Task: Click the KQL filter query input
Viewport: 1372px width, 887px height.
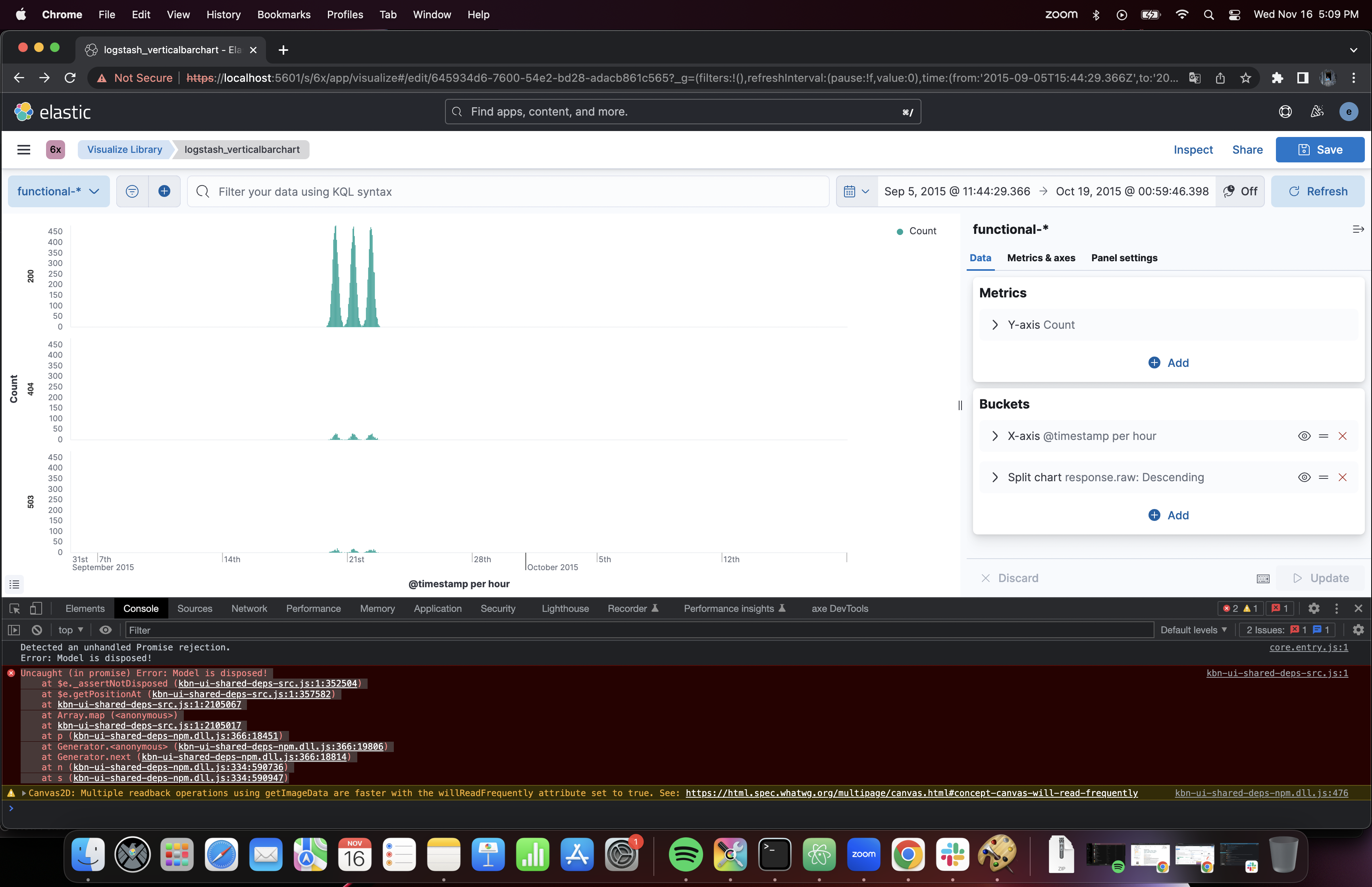Action: [508, 191]
